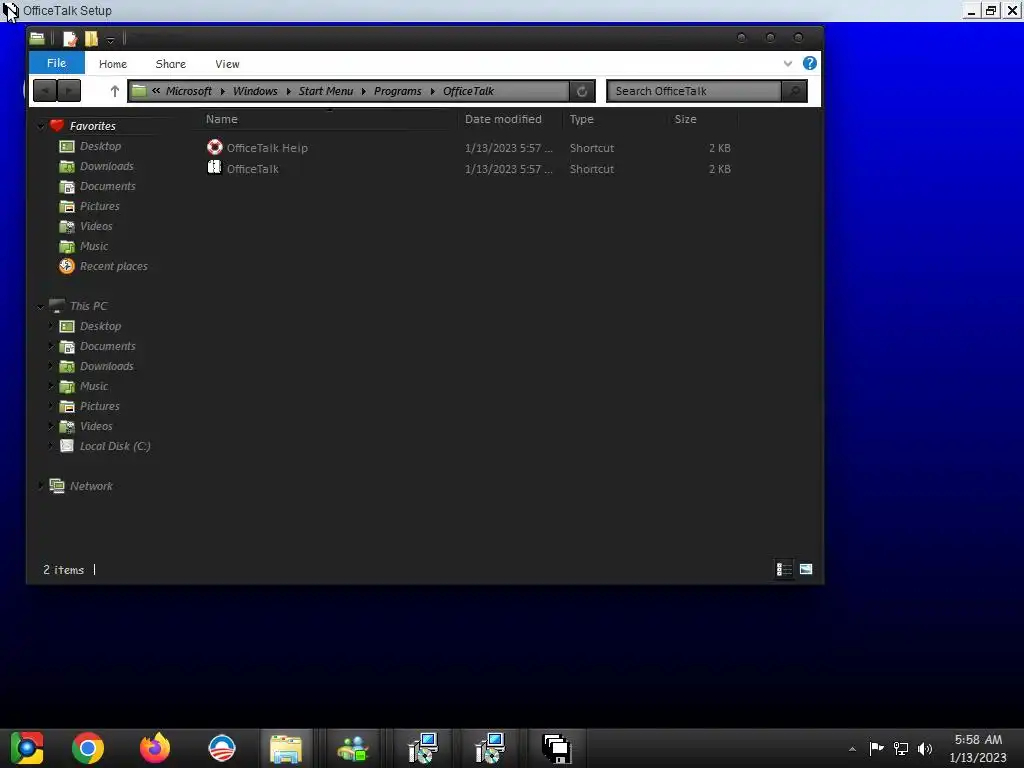Select Music under This PC
Image resolution: width=1024 pixels, height=768 pixels.
pyautogui.click(x=94, y=386)
